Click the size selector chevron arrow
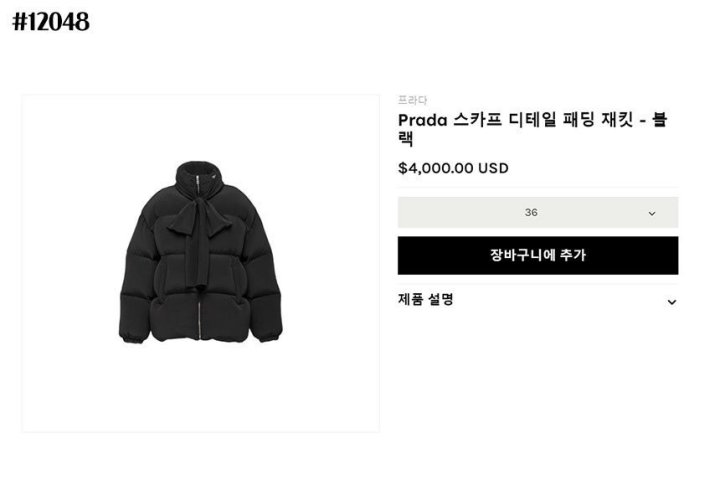This screenshot has width=720, height=490. 652,213
